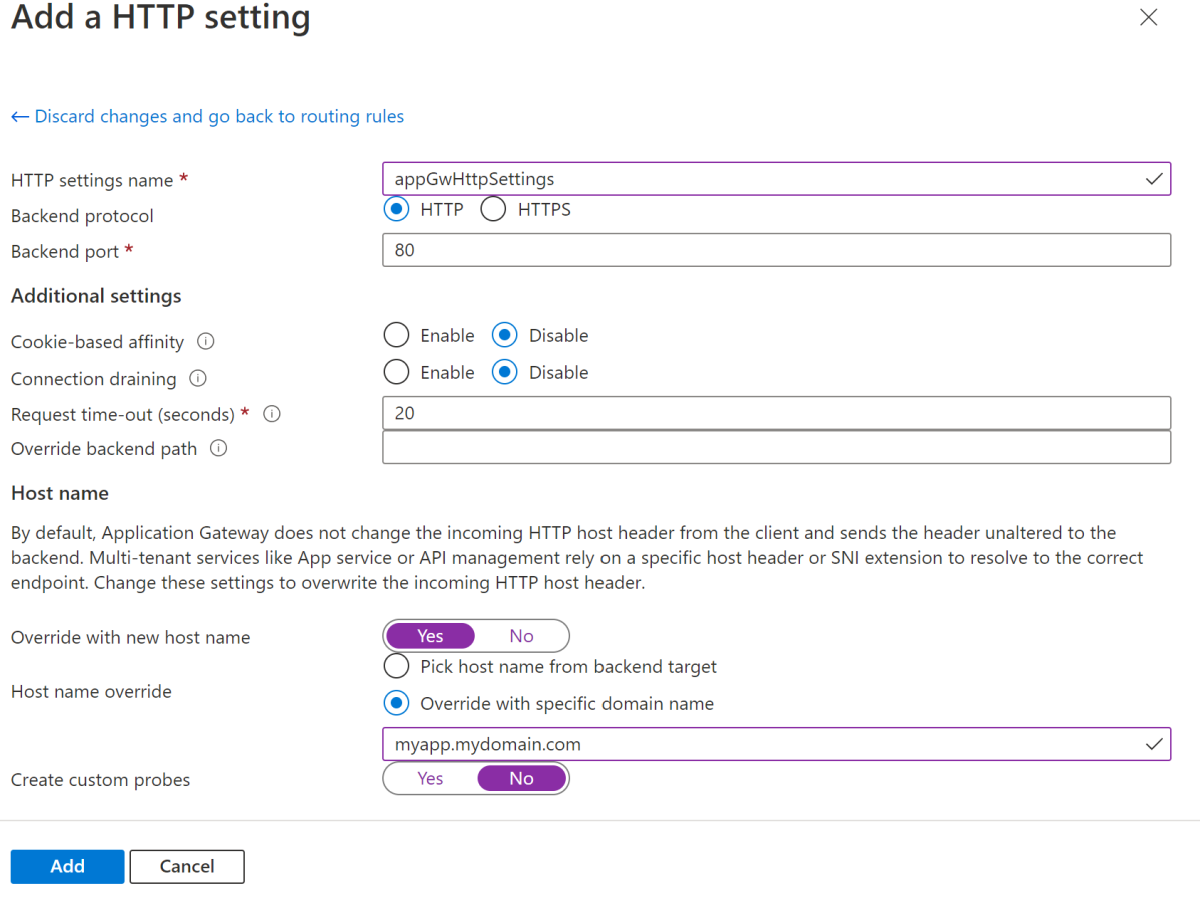The width and height of the screenshot is (1200, 908).
Task: Discard changes and go back to routing rules
Action: coord(218,116)
